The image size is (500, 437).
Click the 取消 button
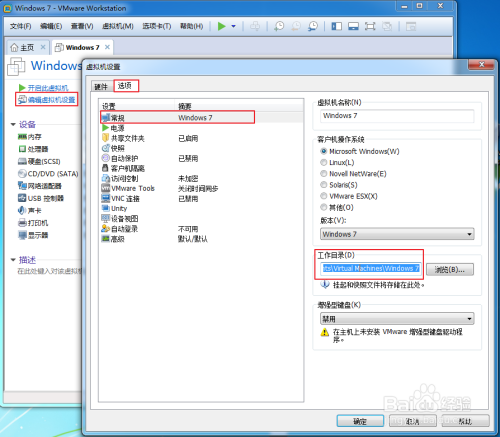(413, 421)
